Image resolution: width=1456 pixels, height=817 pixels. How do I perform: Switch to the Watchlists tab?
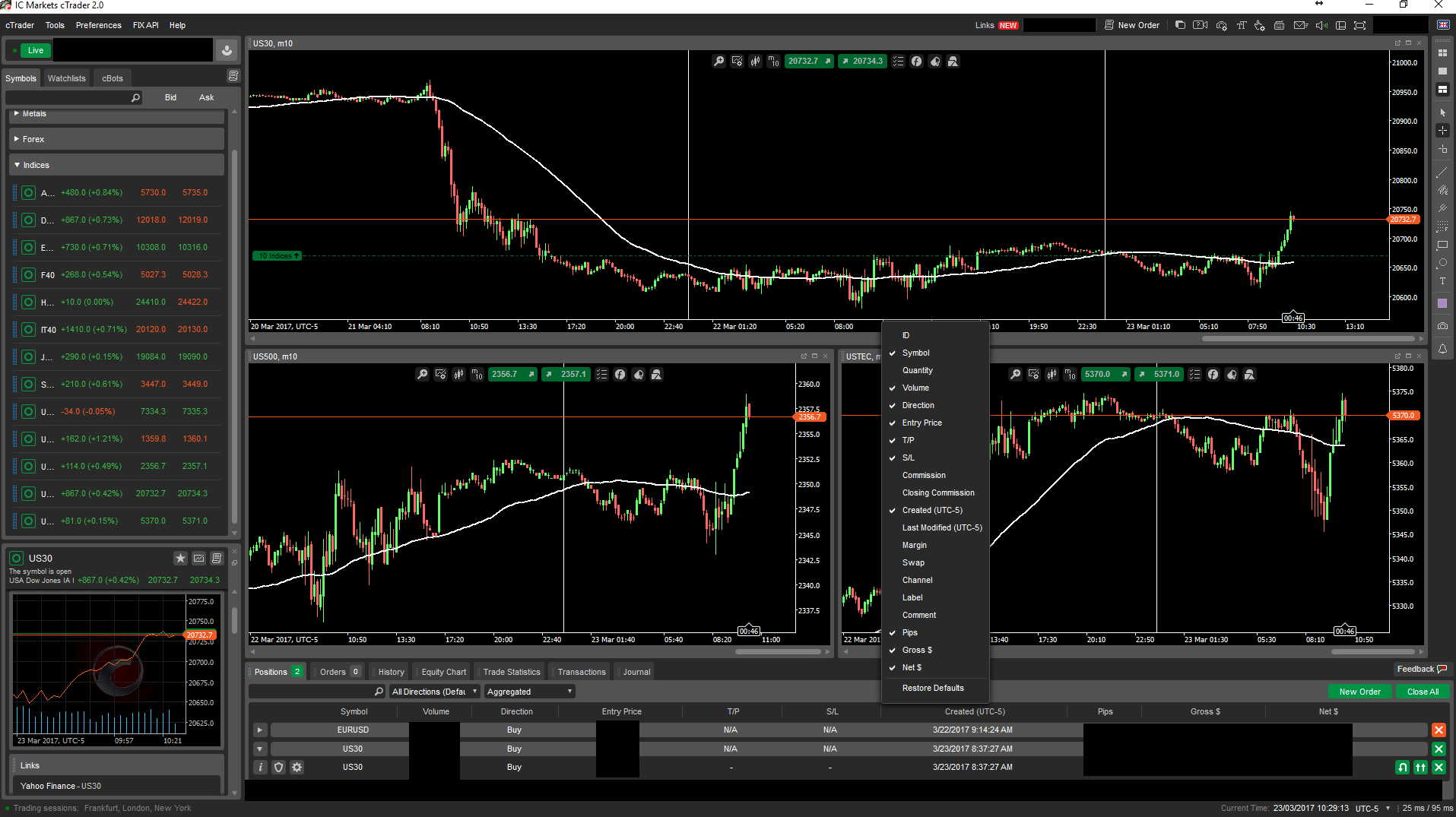[66, 78]
